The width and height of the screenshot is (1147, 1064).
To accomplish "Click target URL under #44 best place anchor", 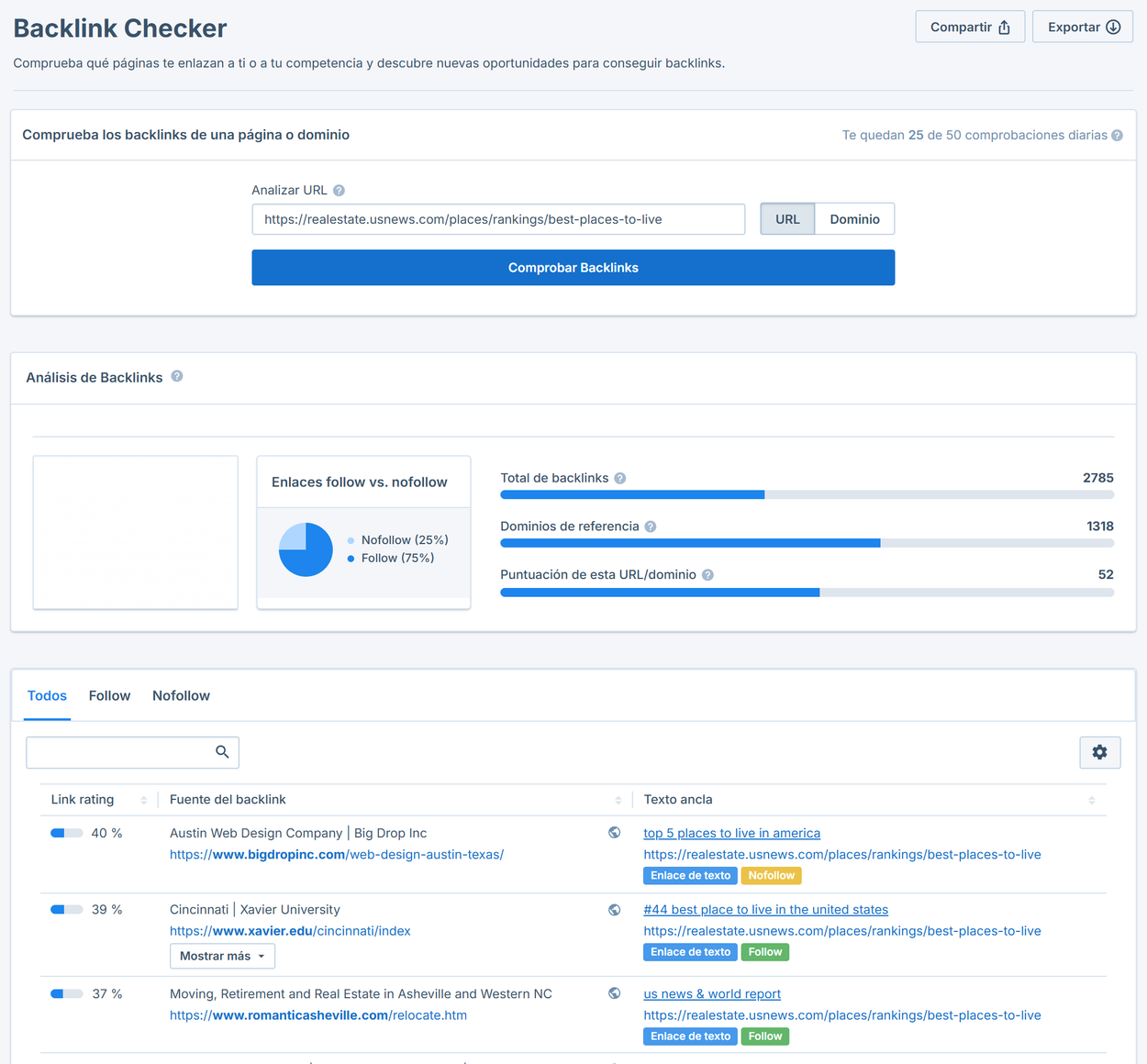I will pyautogui.click(x=842, y=931).
